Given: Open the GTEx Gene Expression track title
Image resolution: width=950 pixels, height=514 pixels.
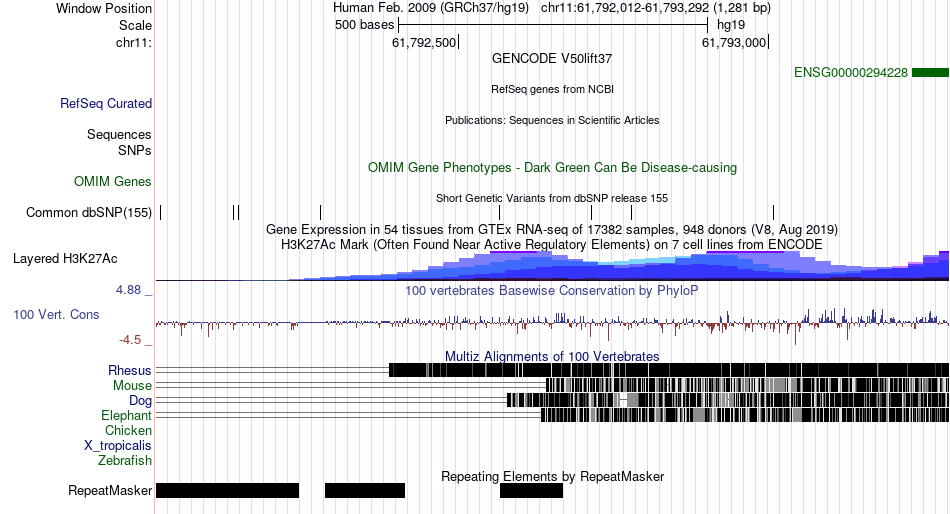Looking at the screenshot, I should coord(552,230).
